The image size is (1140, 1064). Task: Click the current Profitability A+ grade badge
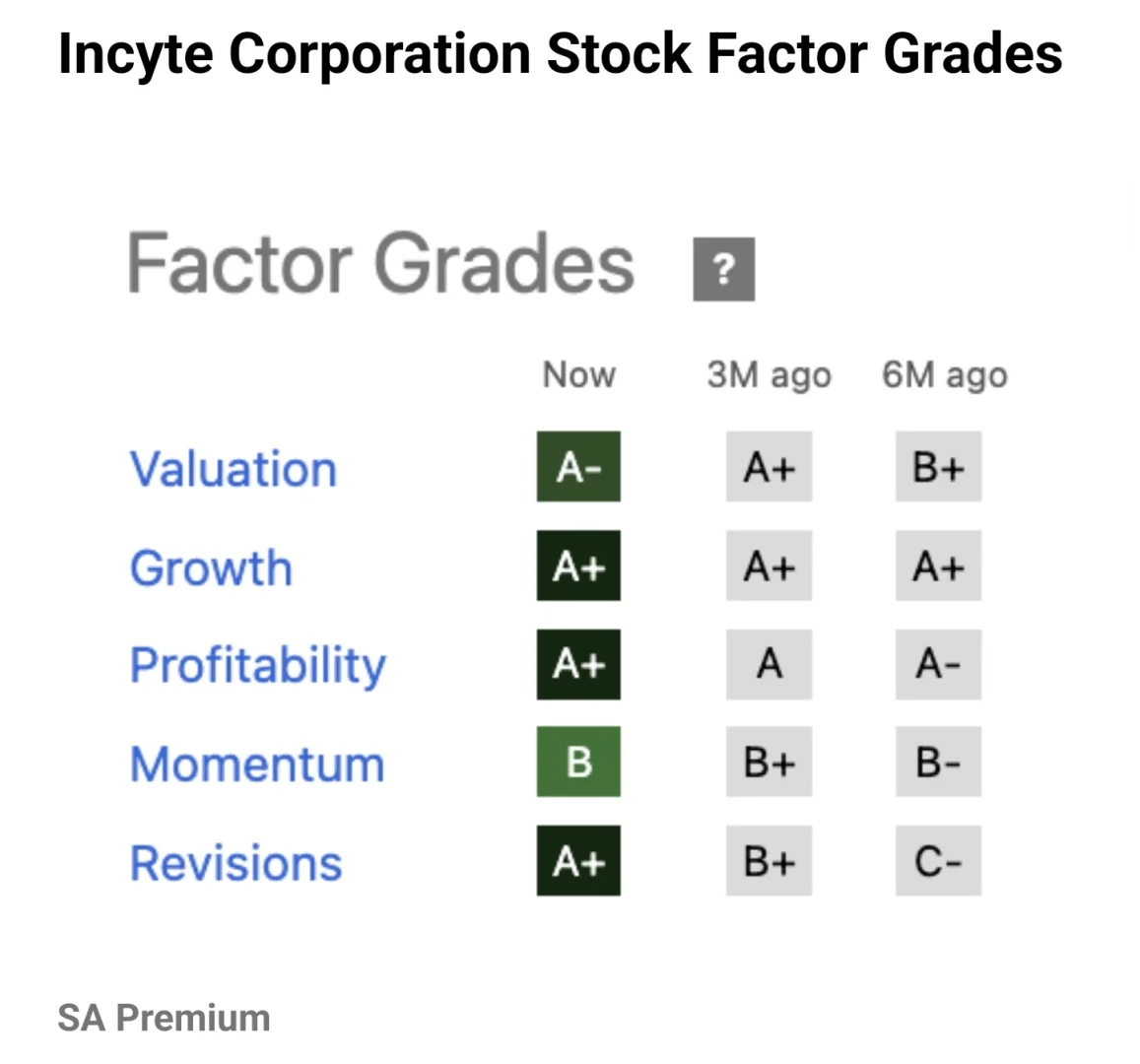tap(578, 664)
